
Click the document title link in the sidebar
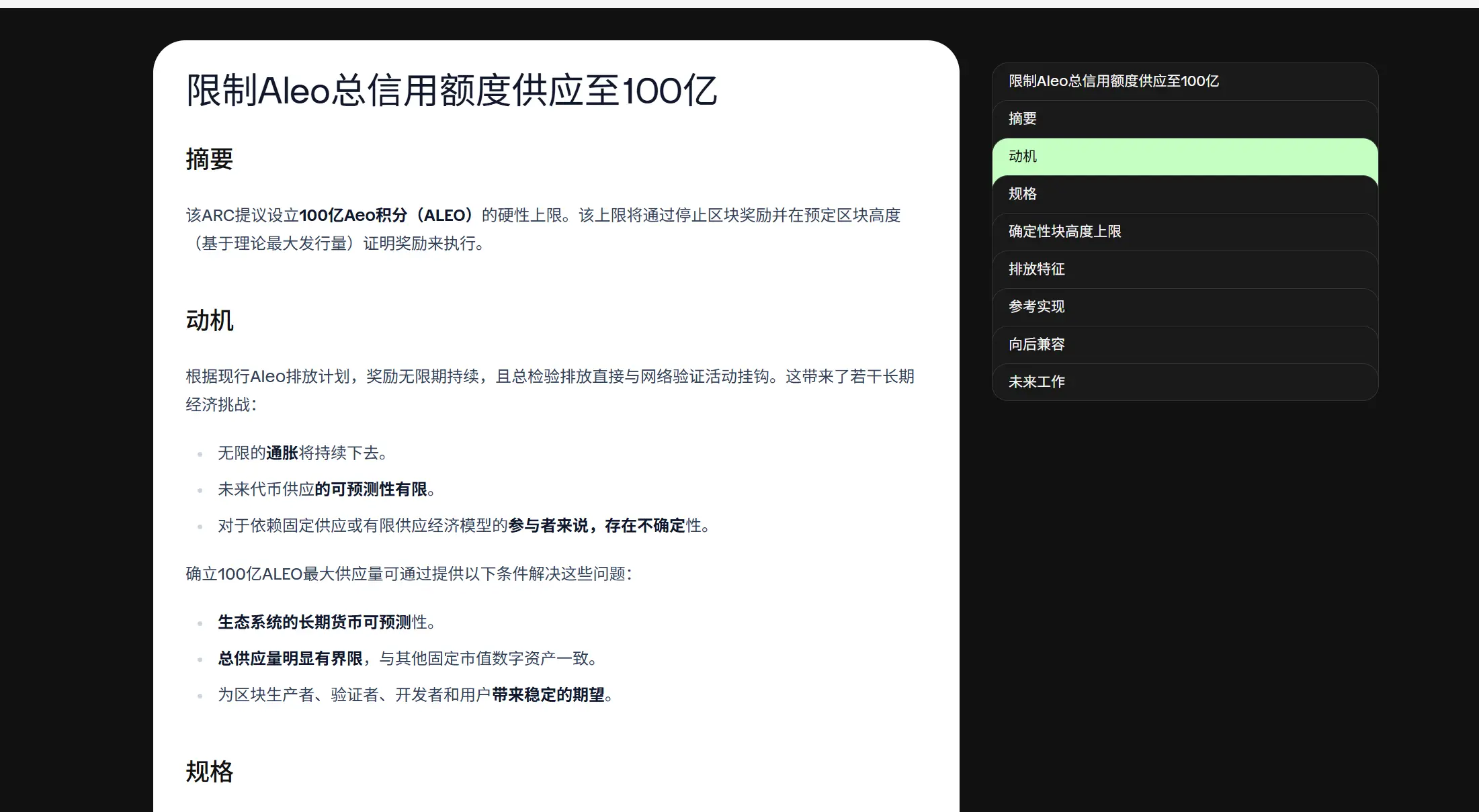coord(1112,81)
